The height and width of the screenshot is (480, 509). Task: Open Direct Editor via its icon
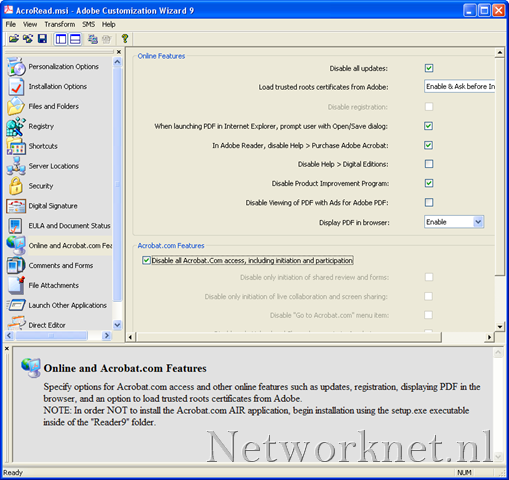coord(16,324)
